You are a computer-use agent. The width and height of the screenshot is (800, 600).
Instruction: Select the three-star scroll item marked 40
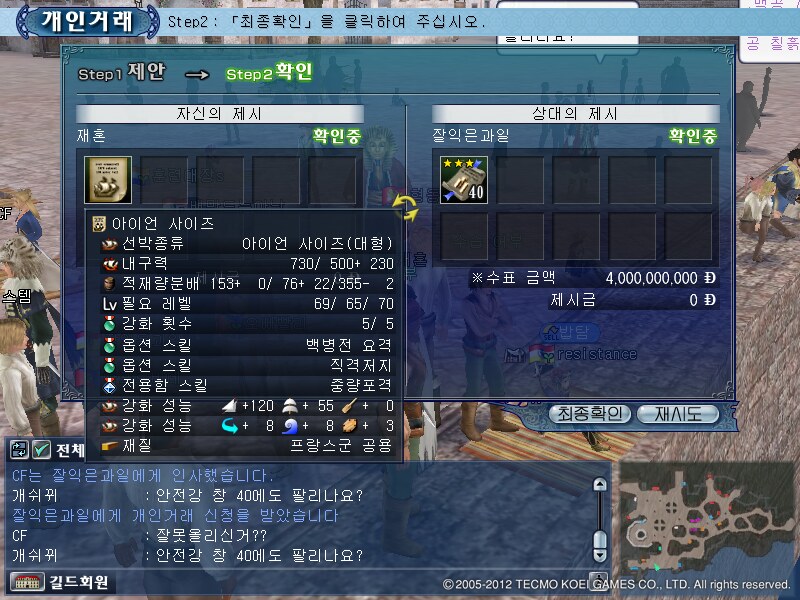[x=464, y=180]
